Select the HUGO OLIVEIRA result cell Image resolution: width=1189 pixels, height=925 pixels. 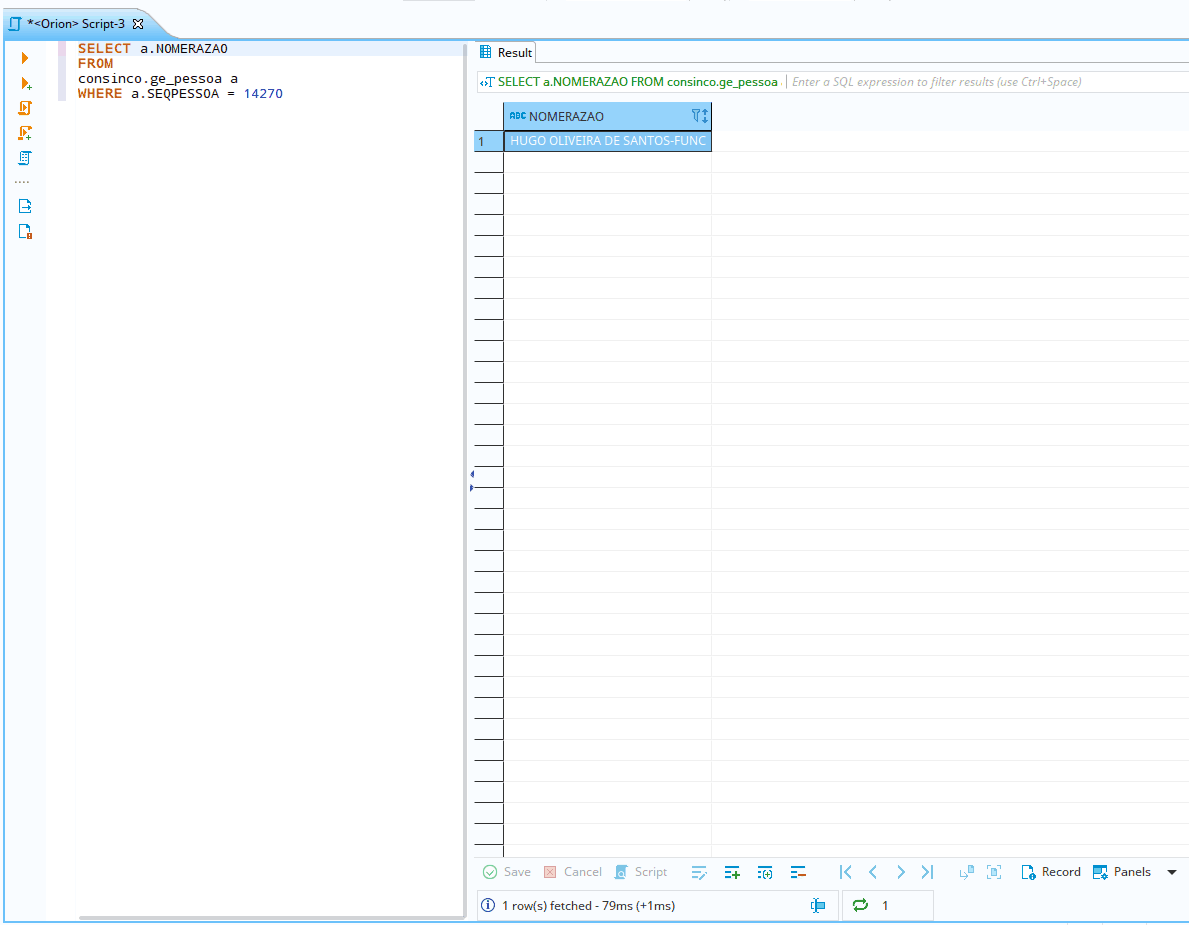pyautogui.click(x=607, y=140)
